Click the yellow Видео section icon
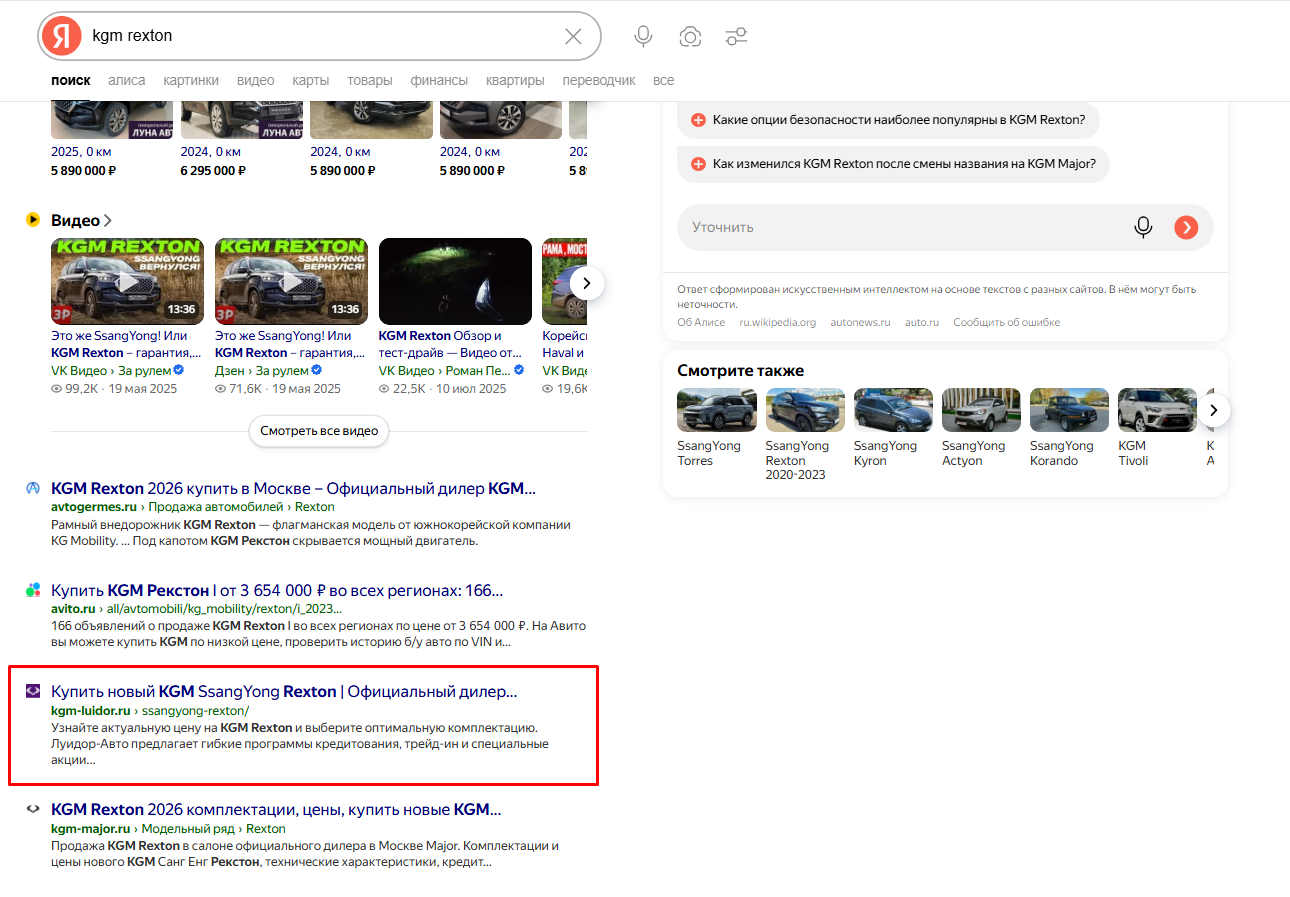The image size is (1290, 897). tap(33, 220)
